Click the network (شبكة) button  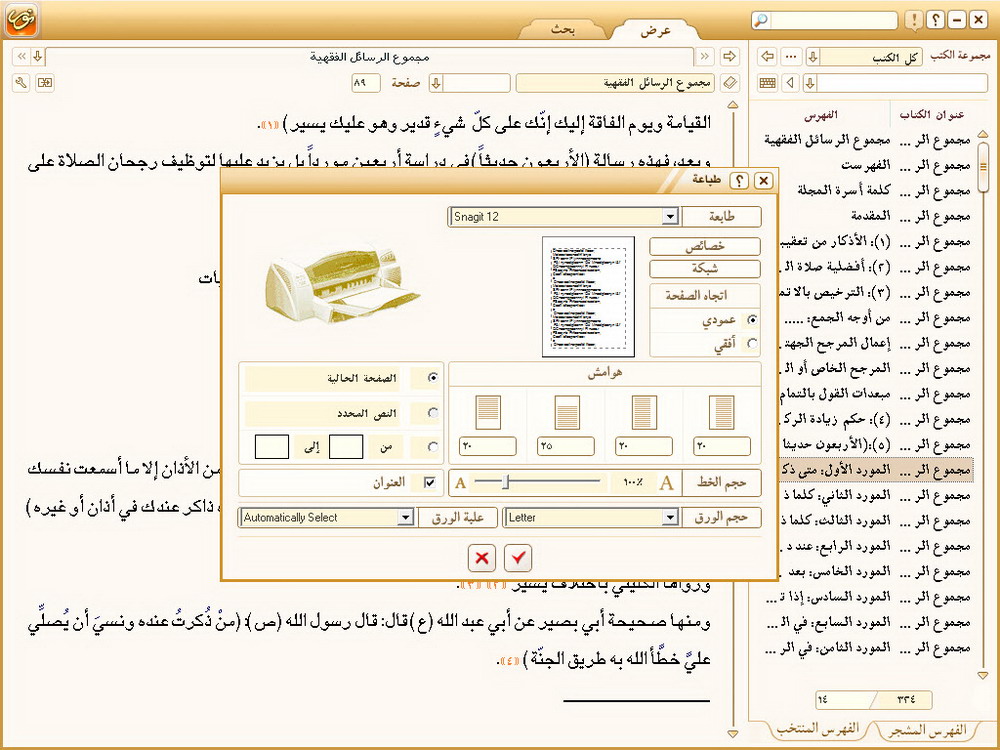click(x=705, y=268)
